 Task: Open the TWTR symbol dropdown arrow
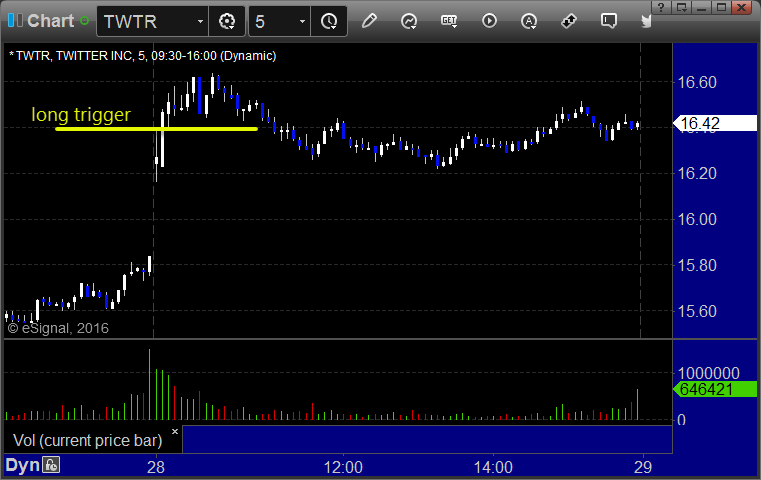tap(200, 21)
